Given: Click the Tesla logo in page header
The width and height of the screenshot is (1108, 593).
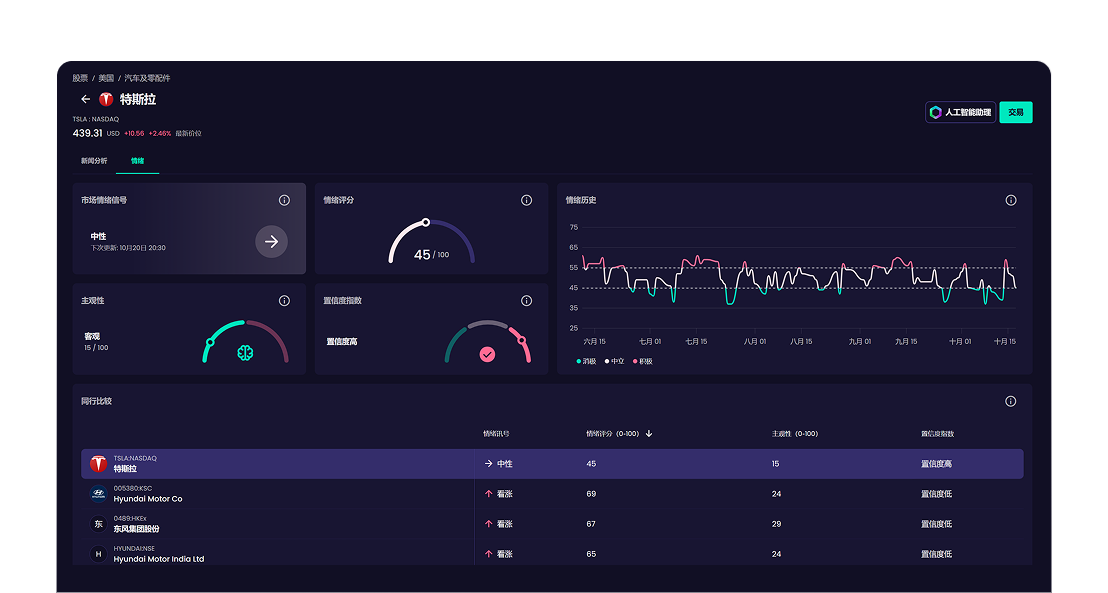Looking at the screenshot, I should coord(106,99).
